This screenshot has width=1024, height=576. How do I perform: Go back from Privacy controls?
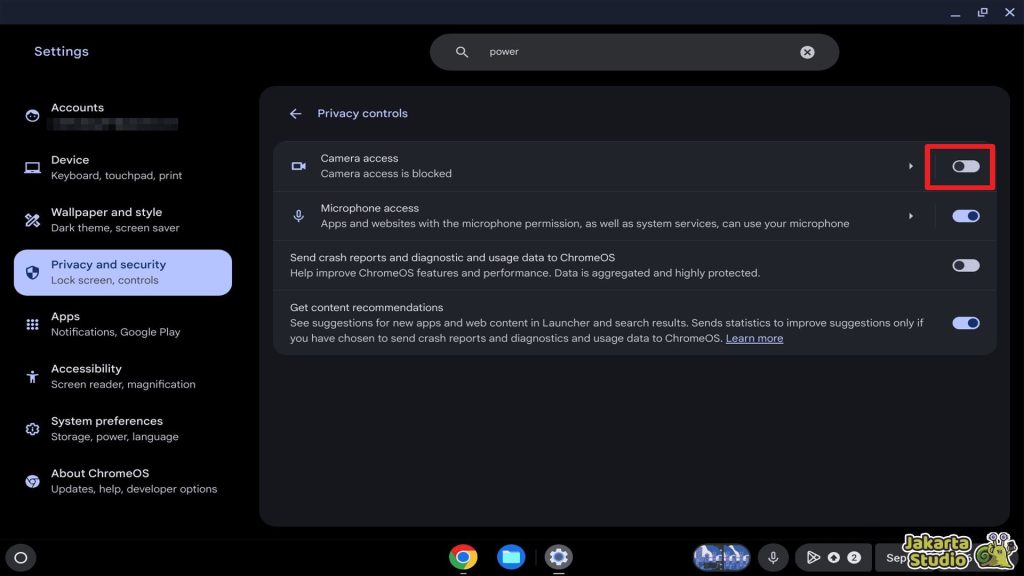click(296, 113)
